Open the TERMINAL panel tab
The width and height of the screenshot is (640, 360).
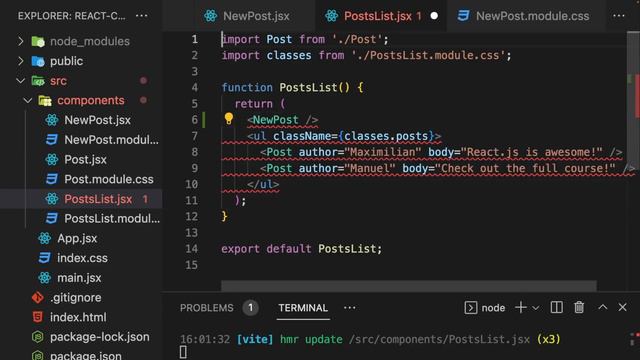pos(303,308)
